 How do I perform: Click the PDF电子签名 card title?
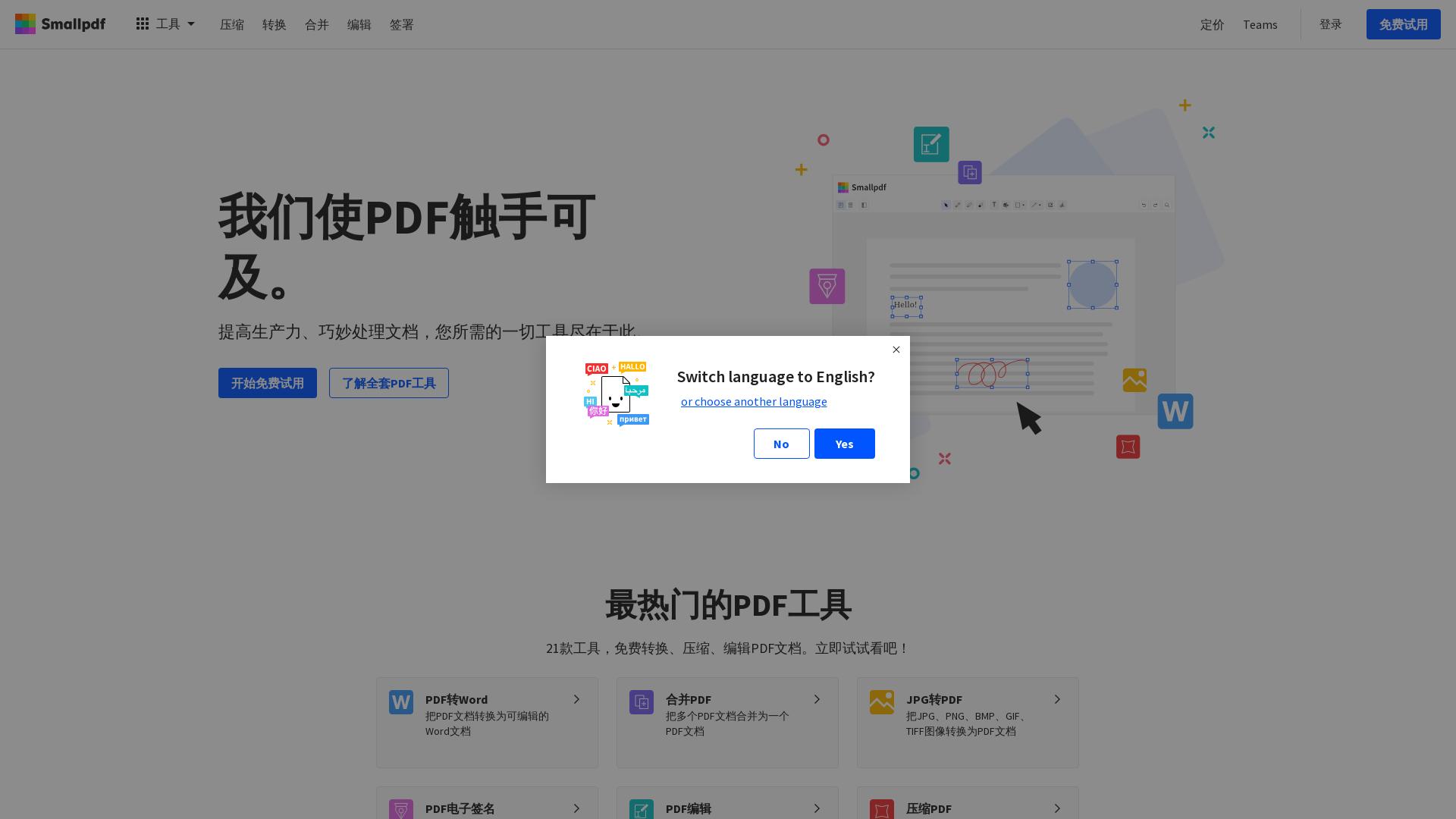(x=460, y=809)
